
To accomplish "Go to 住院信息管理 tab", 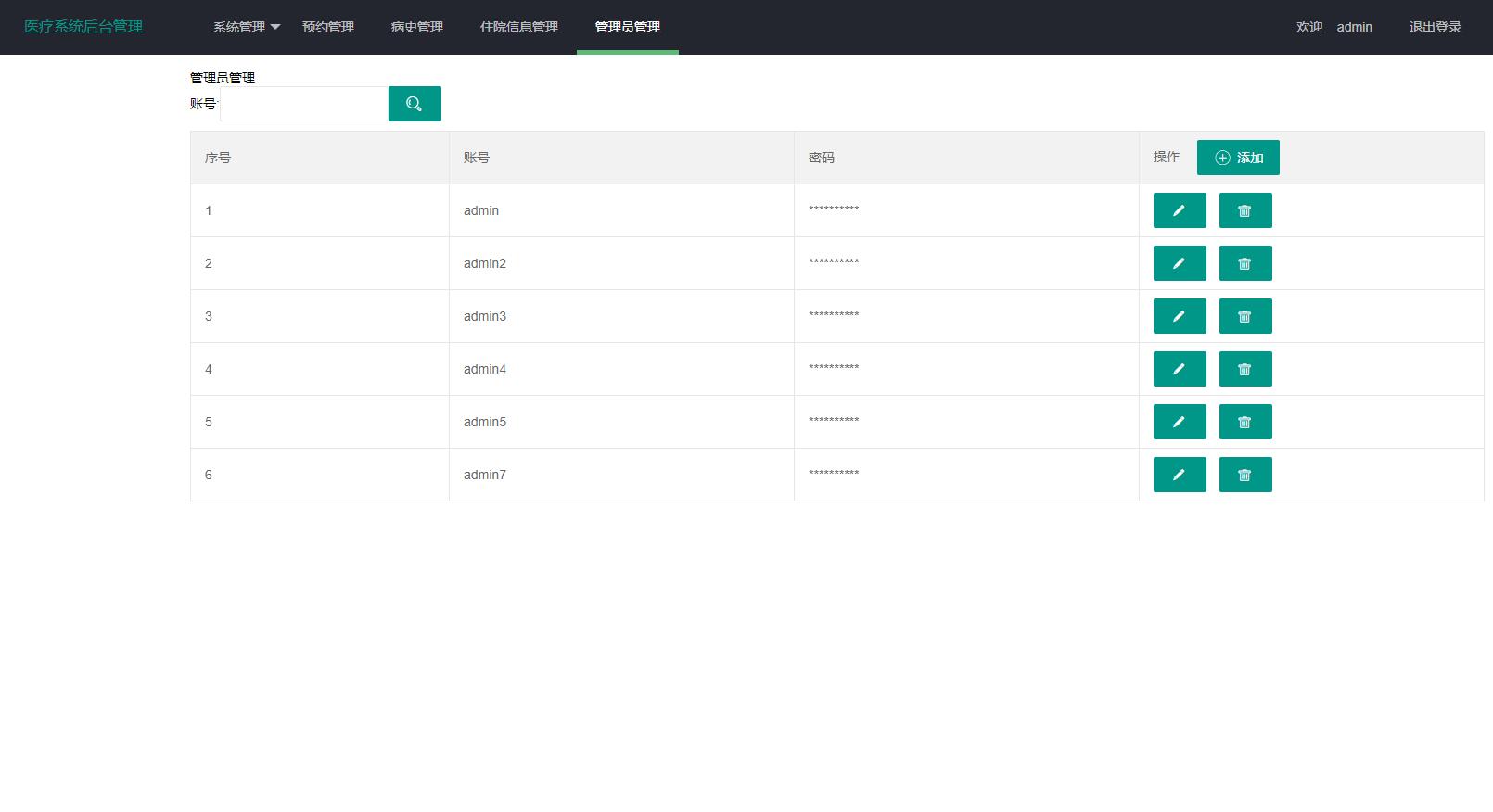I will pyautogui.click(x=519, y=27).
